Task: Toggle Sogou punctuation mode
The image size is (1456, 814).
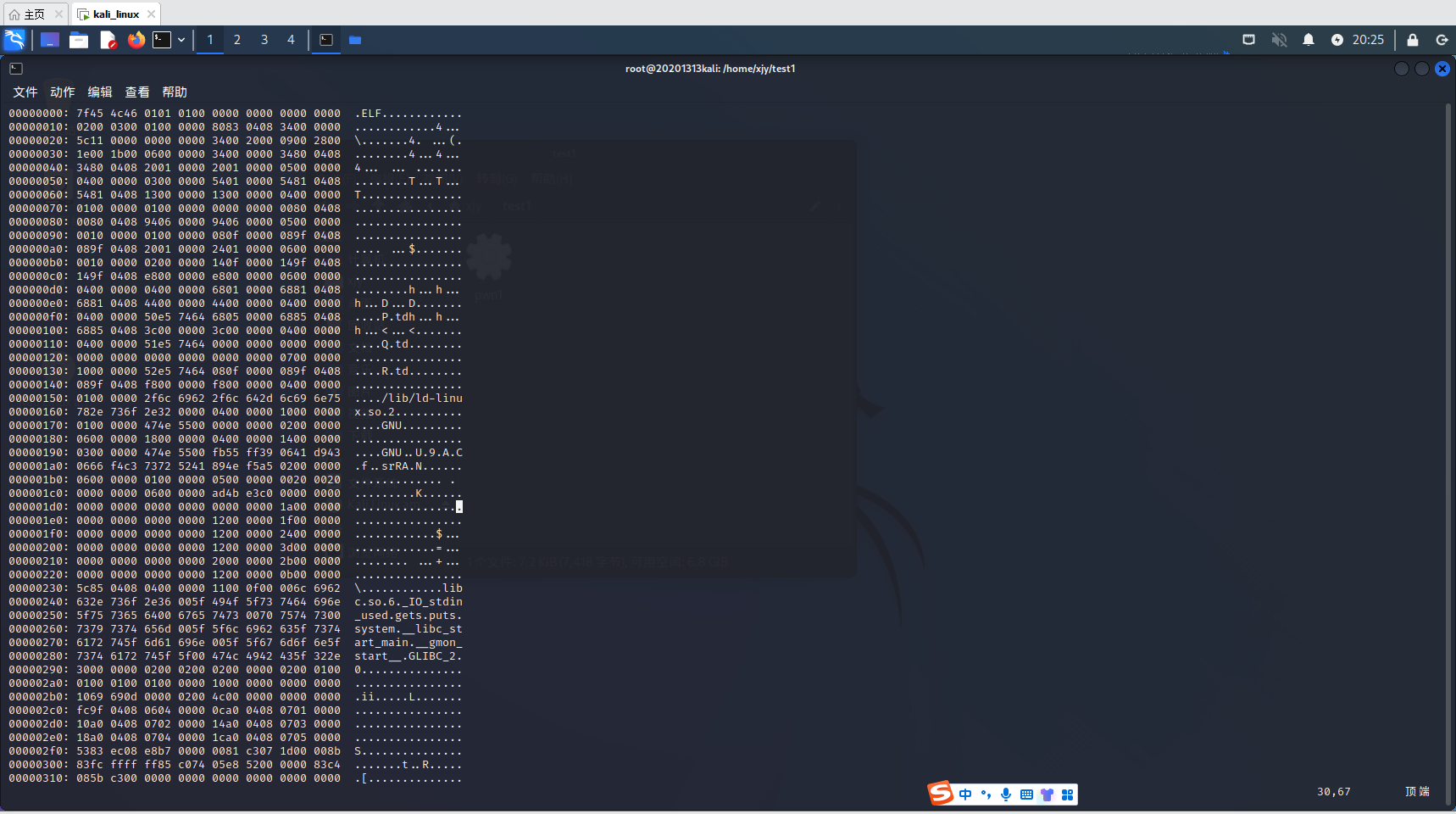Action: click(986, 794)
